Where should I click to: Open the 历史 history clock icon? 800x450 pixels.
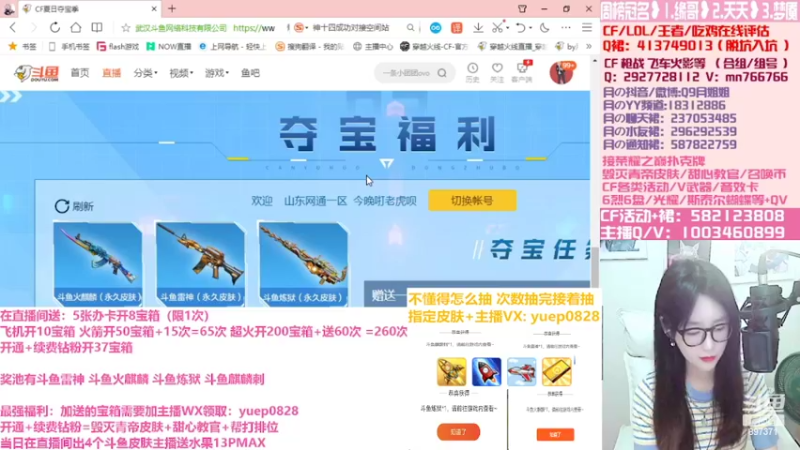(x=472, y=72)
